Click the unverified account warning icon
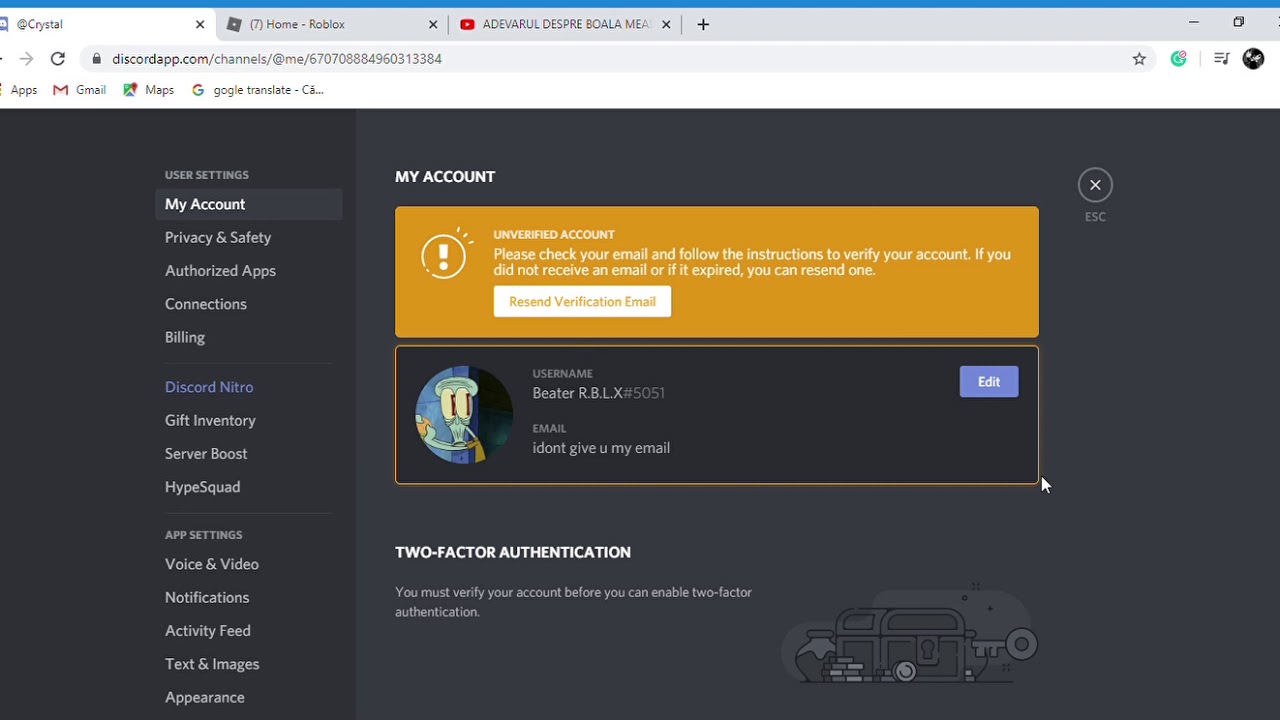Image resolution: width=1280 pixels, height=720 pixels. point(446,254)
